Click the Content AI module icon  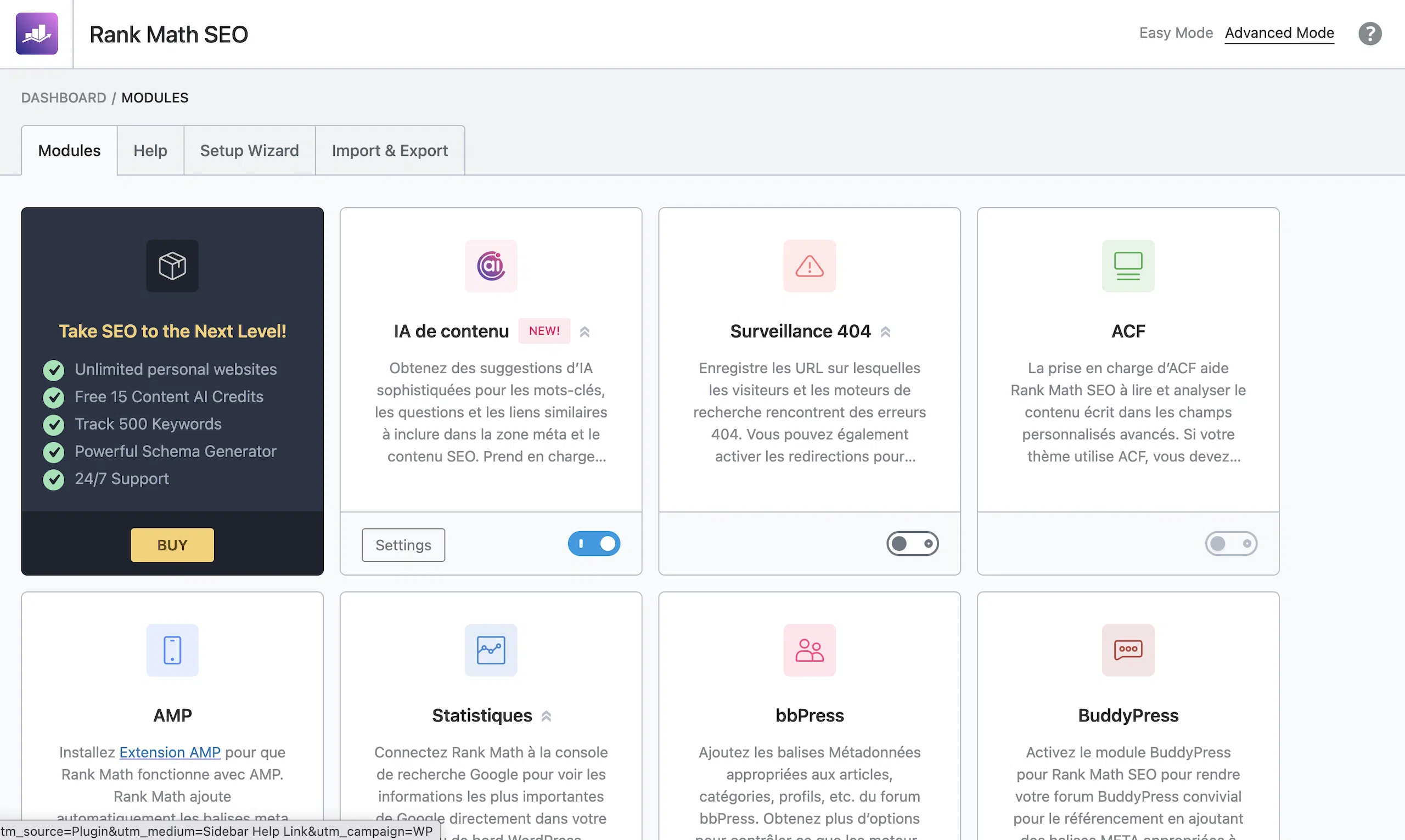point(491,266)
